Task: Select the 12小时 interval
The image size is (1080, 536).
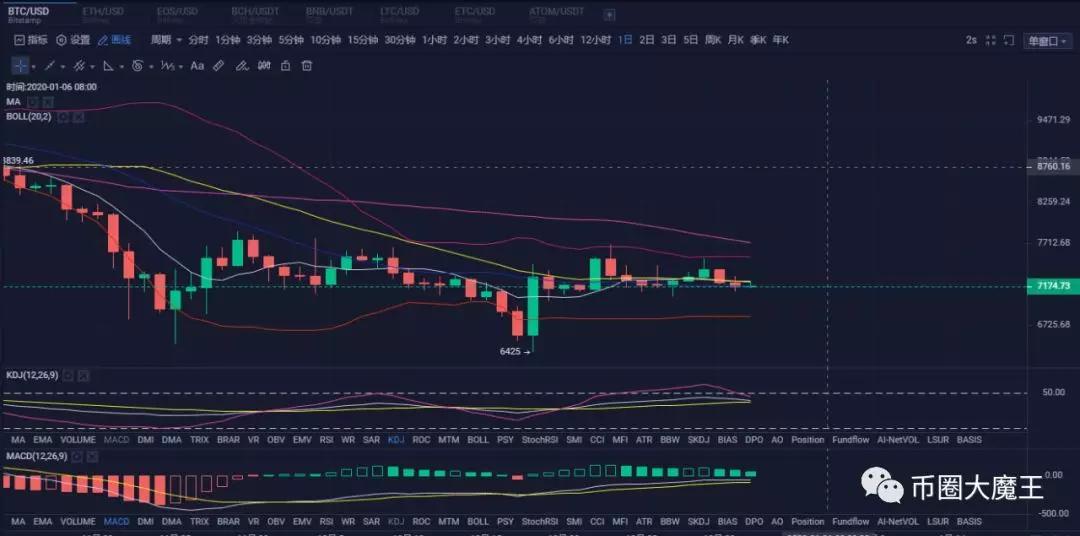Action: (x=595, y=40)
